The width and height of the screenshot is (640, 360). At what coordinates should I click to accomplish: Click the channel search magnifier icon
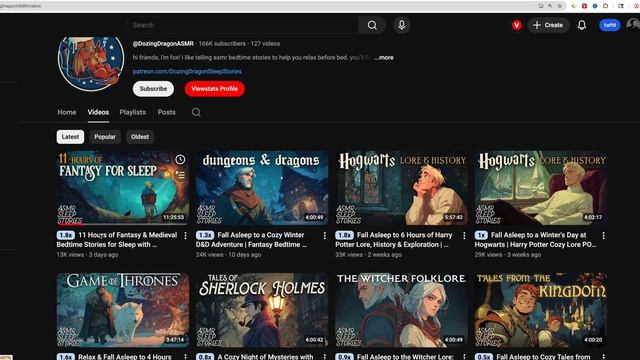196,112
